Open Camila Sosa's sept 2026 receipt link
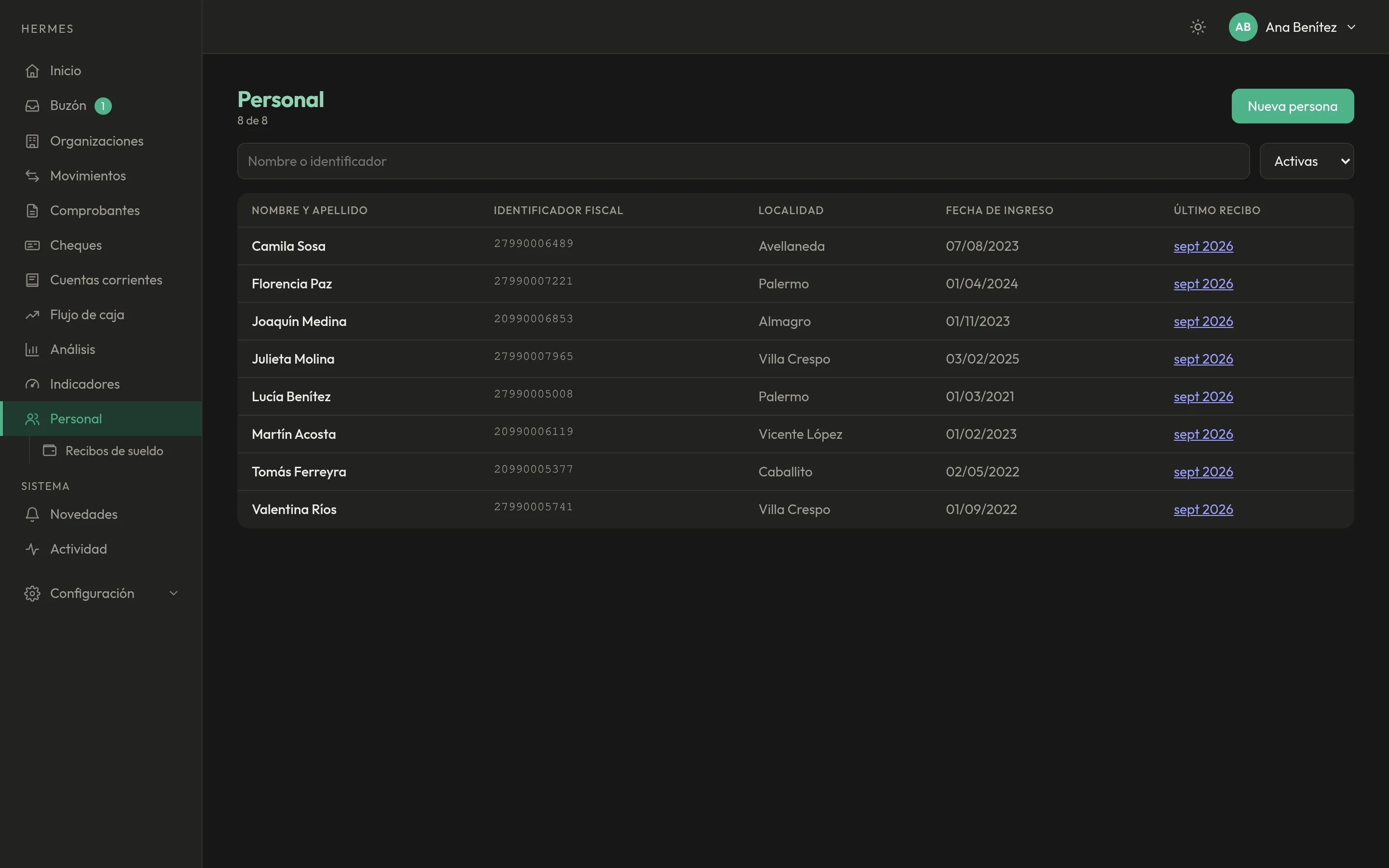Screen dimensions: 1389x868 click(x=1203, y=246)
